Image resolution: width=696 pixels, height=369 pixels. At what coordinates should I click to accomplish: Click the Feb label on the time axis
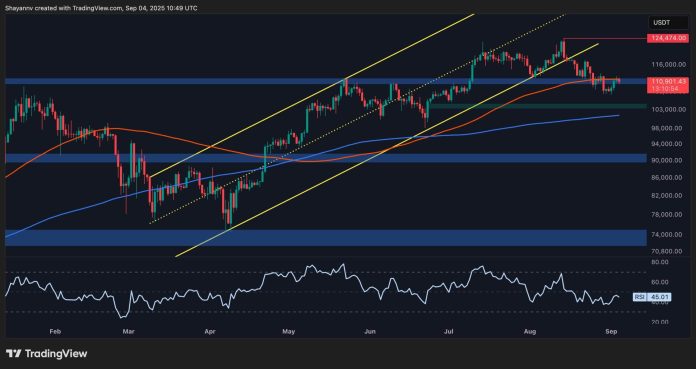[x=55, y=331]
